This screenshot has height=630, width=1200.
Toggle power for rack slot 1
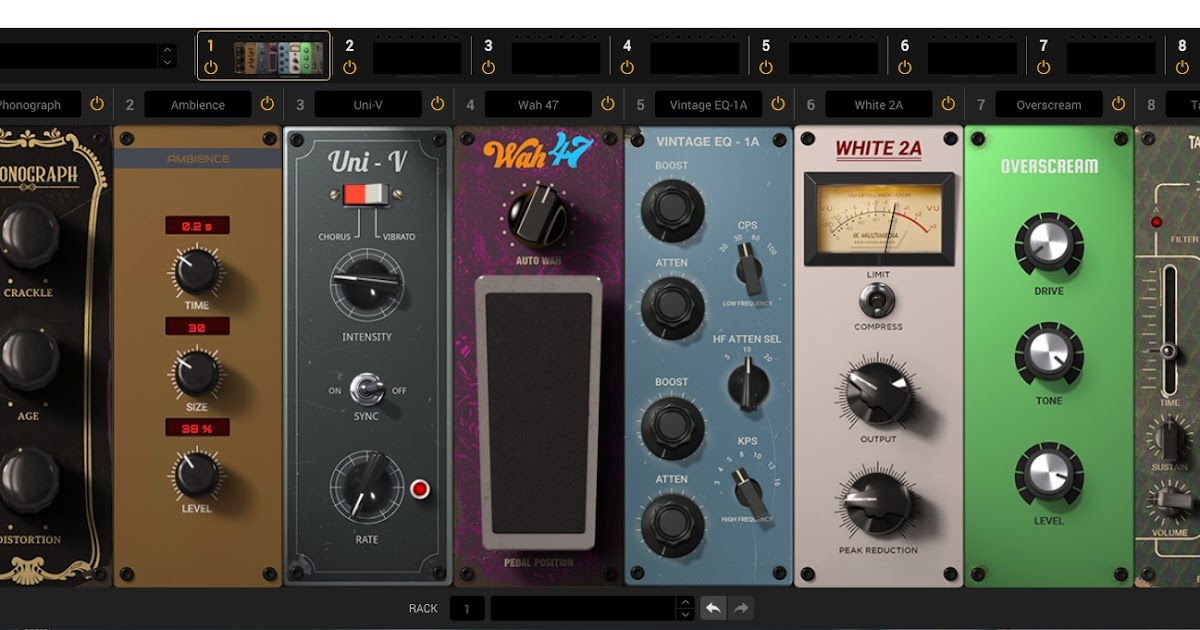[210, 67]
